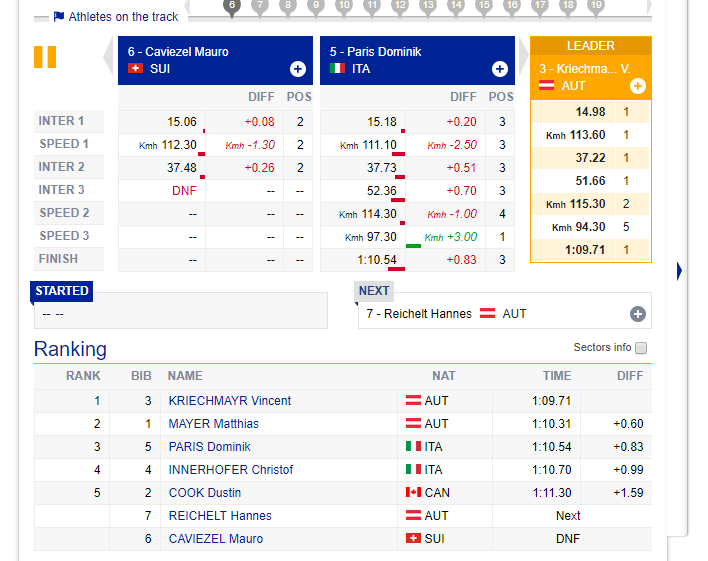Select the NEXT tab label
The height and width of the screenshot is (561, 708).
click(x=374, y=291)
